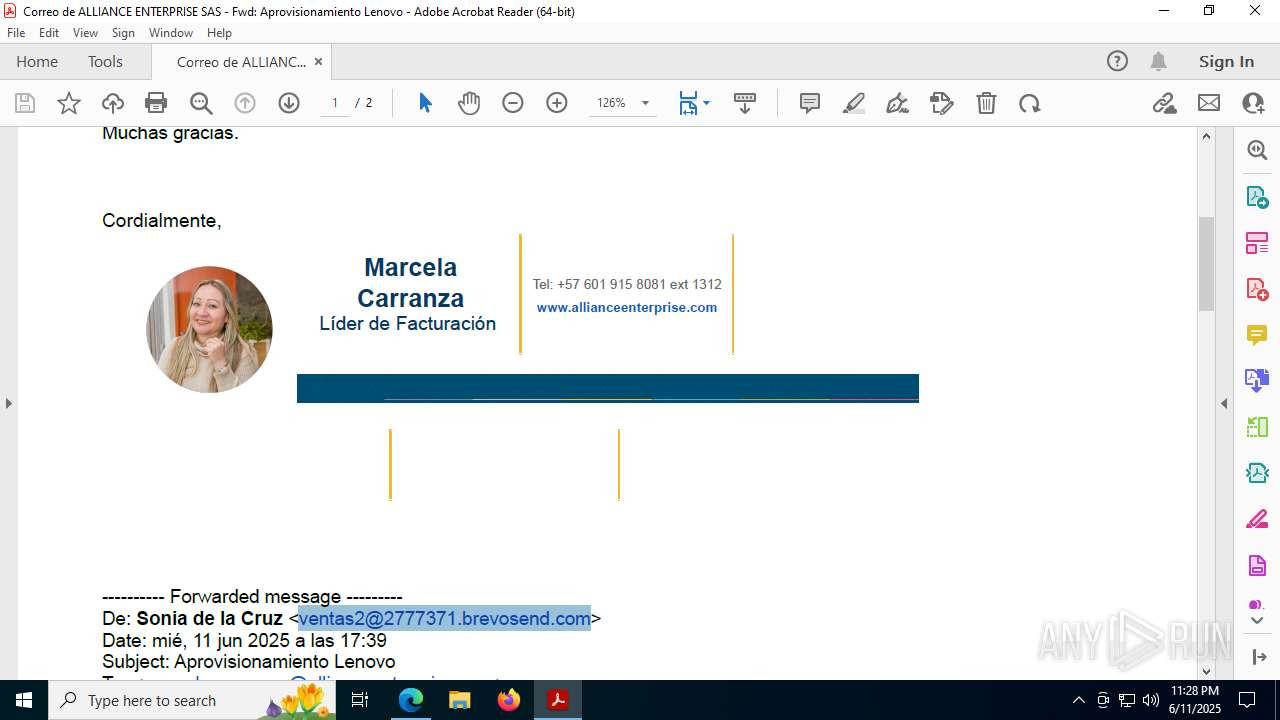Image resolution: width=1280 pixels, height=720 pixels.
Task: Click ventas2@2777371.brevosend.com email link
Action: pos(444,618)
